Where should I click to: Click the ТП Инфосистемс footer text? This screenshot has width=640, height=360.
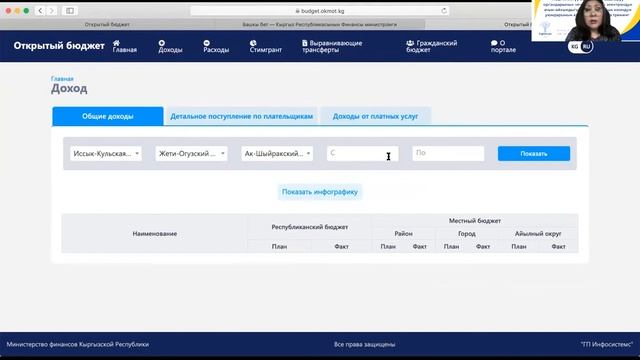tap(607, 344)
